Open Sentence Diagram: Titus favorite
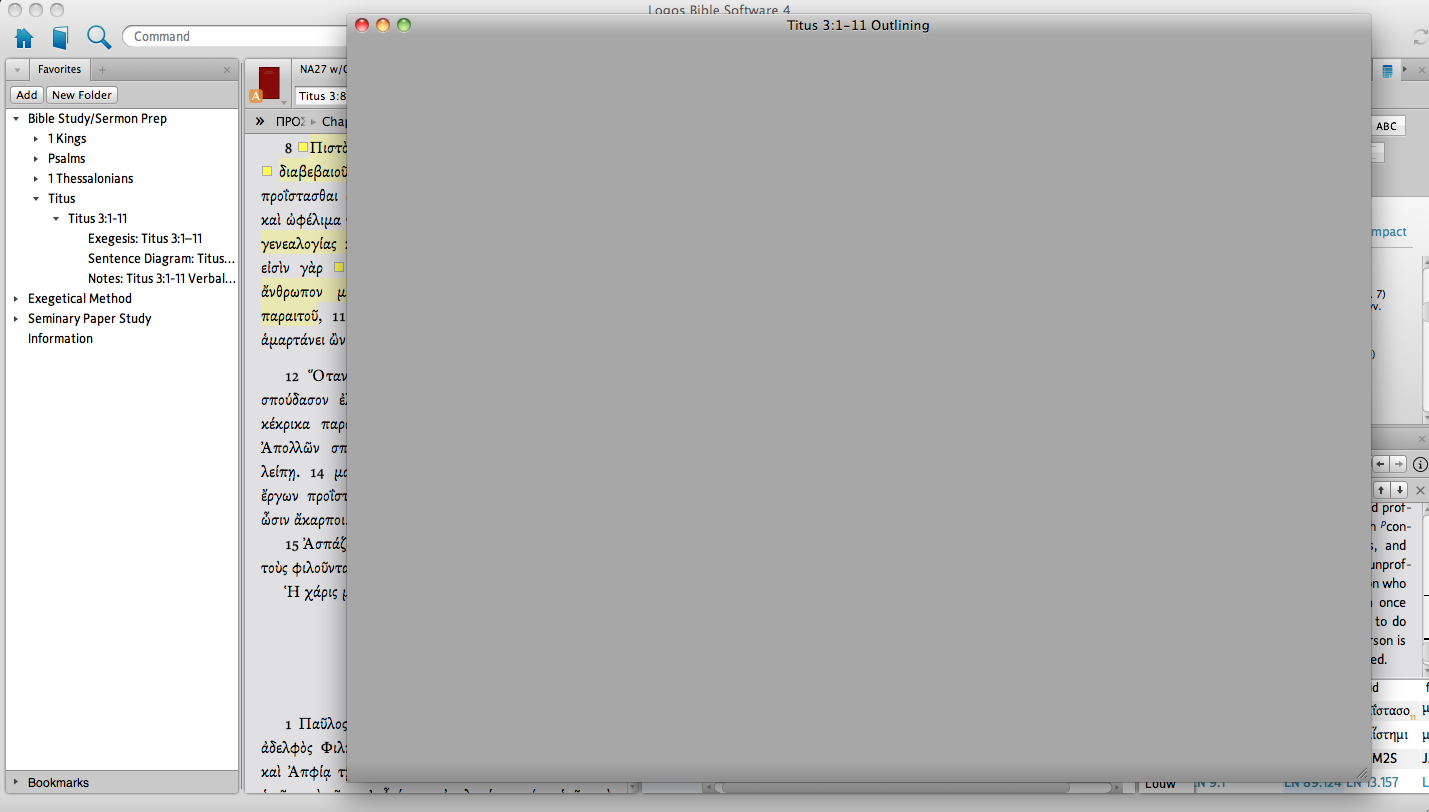 pyautogui.click(x=161, y=258)
